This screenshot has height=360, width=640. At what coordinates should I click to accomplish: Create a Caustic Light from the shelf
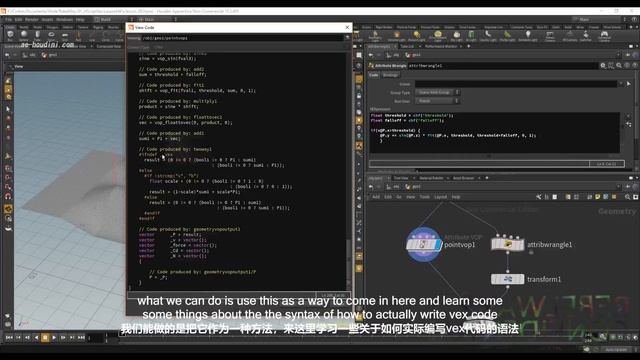(488, 36)
